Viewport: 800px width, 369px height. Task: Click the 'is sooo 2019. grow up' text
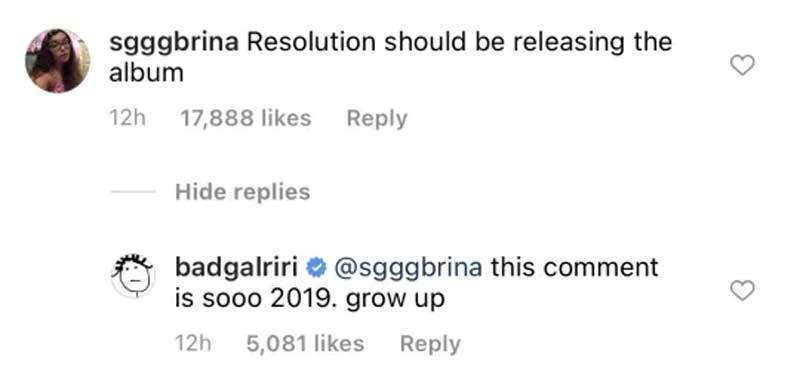click(310, 300)
